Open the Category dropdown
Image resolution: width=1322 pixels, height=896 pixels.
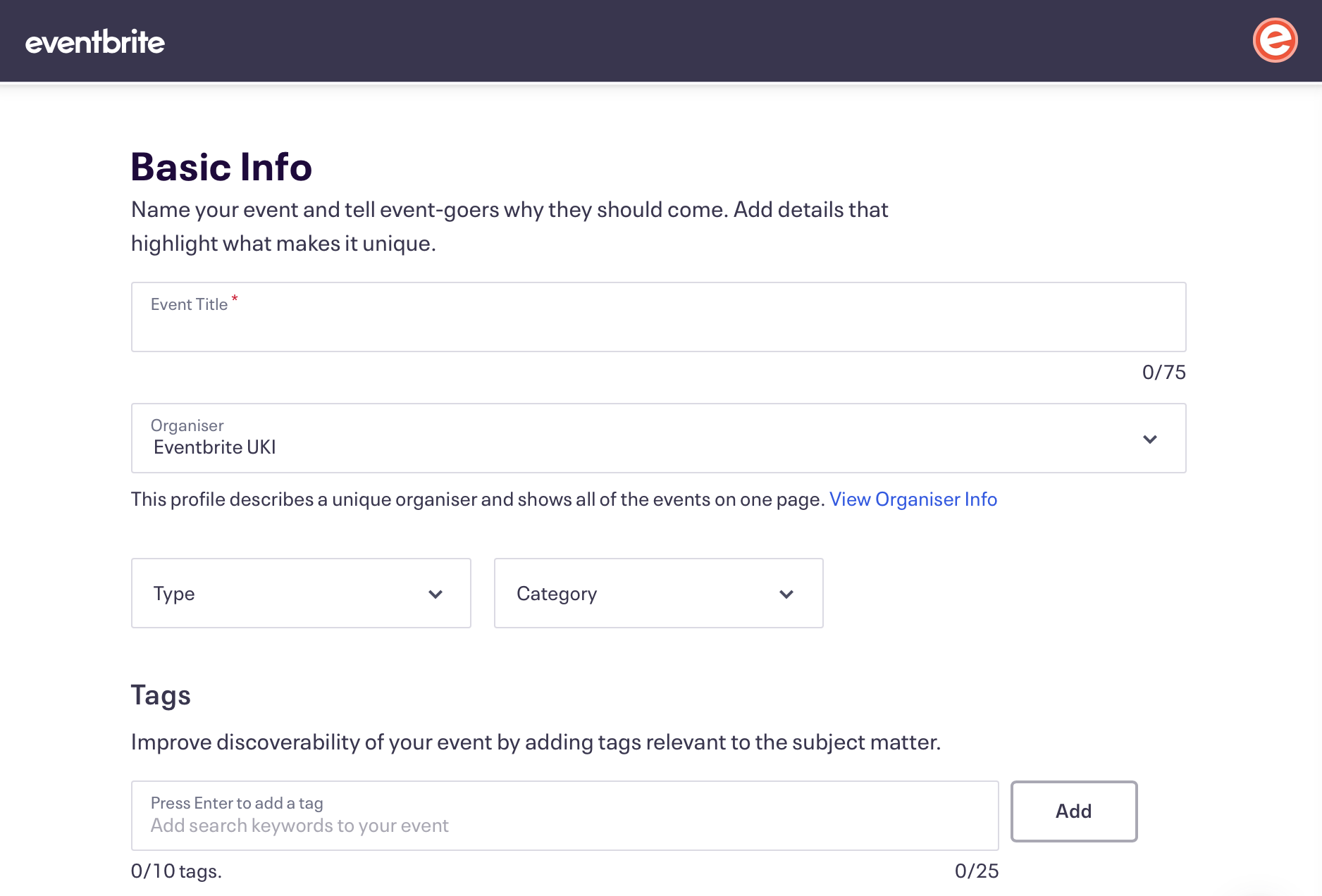(657, 593)
